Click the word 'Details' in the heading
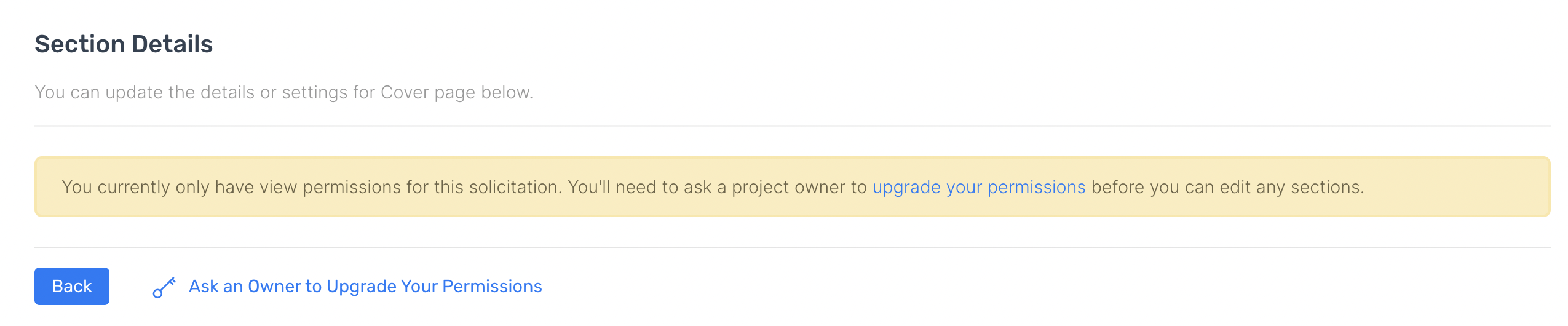 point(172,44)
